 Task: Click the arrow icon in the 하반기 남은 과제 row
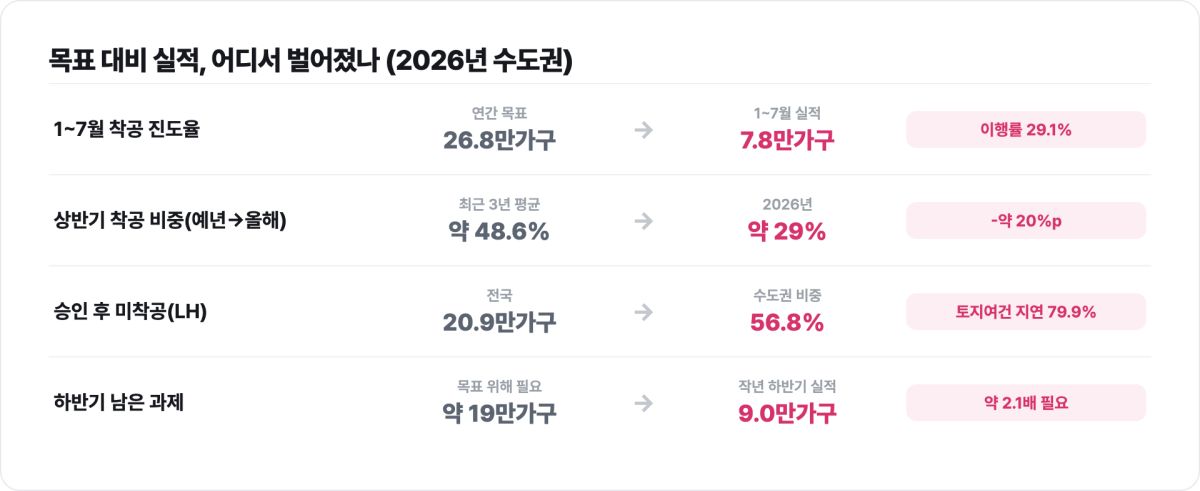tap(643, 403)
